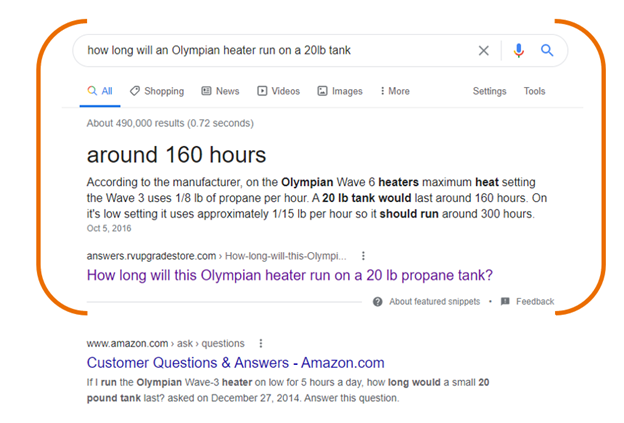Viewport: 624px width, 423px height.
Task: Switch to the Shopping tab
Action: [x=157, y=91]
